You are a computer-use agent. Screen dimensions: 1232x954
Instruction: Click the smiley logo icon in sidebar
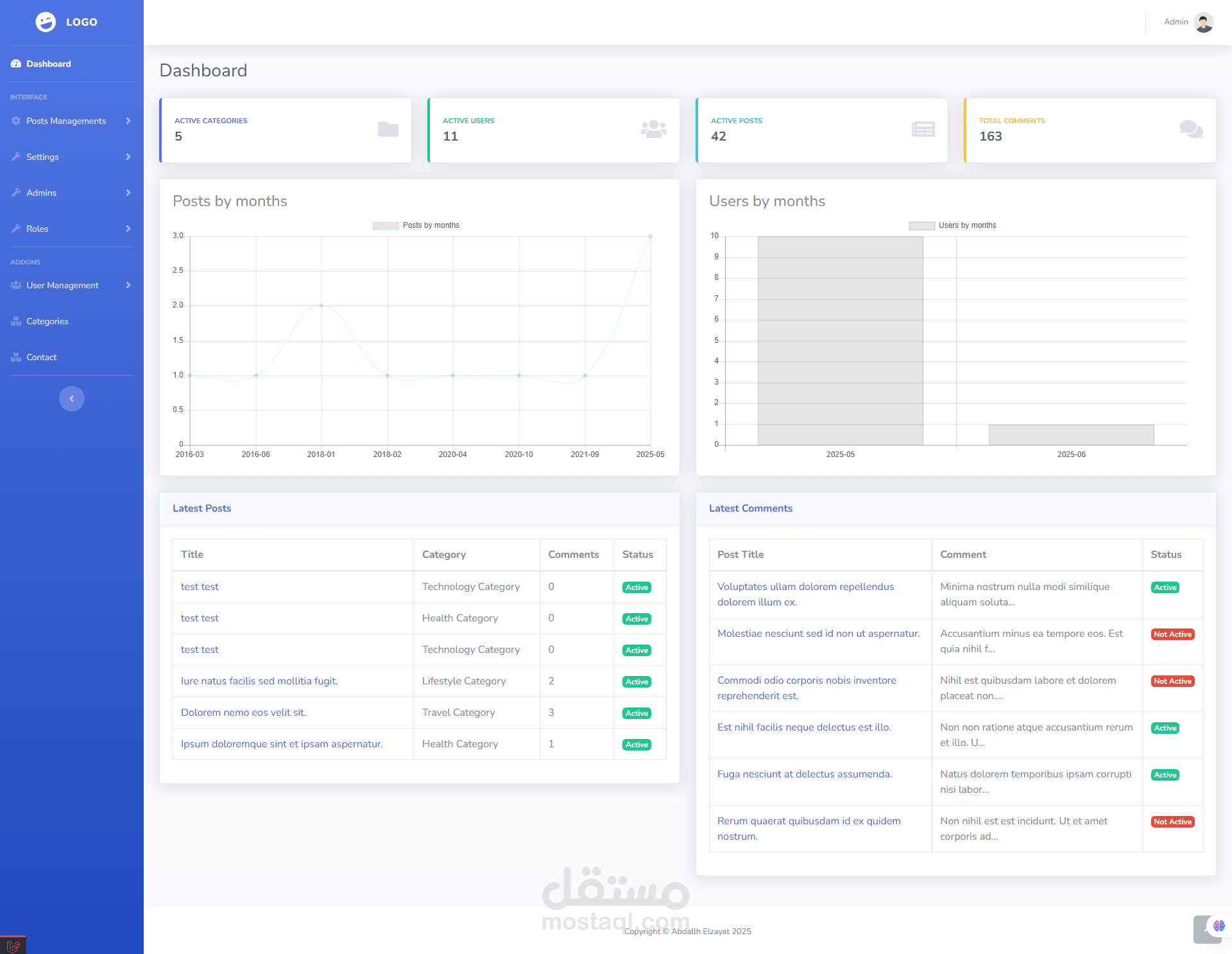46,22
